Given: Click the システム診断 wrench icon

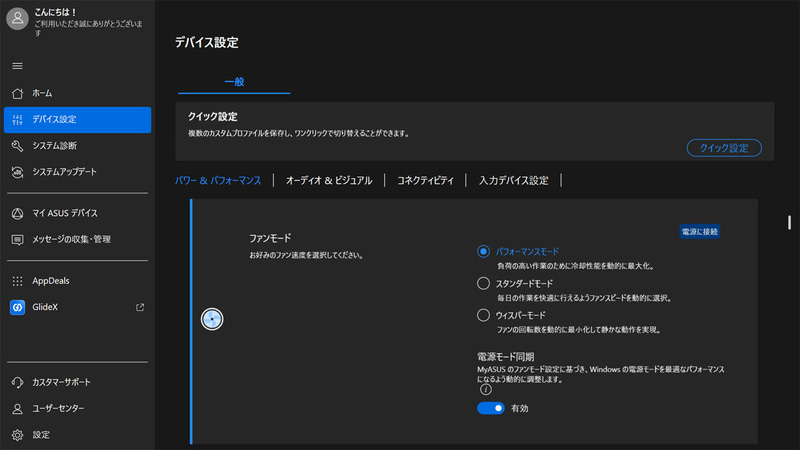Looking at the screenshot, I should [x=17, y=146].
